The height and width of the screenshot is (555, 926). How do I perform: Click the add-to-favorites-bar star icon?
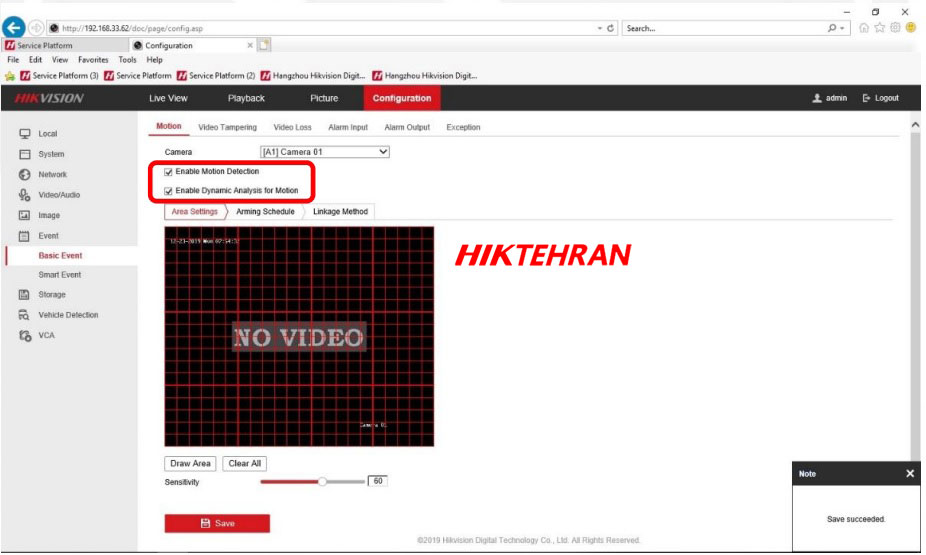[9, 76]
